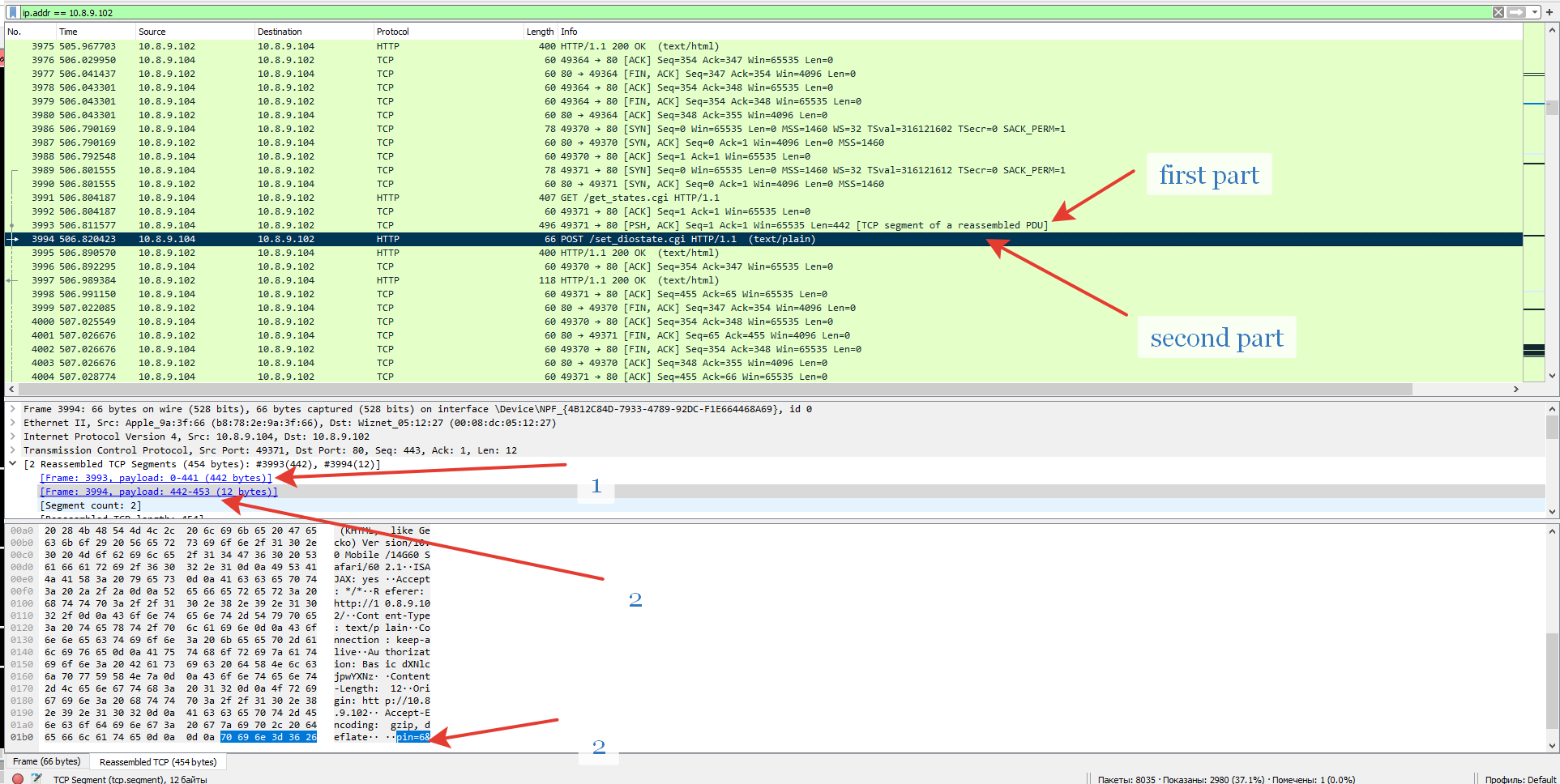Open expert information red circle indicator

18,778
